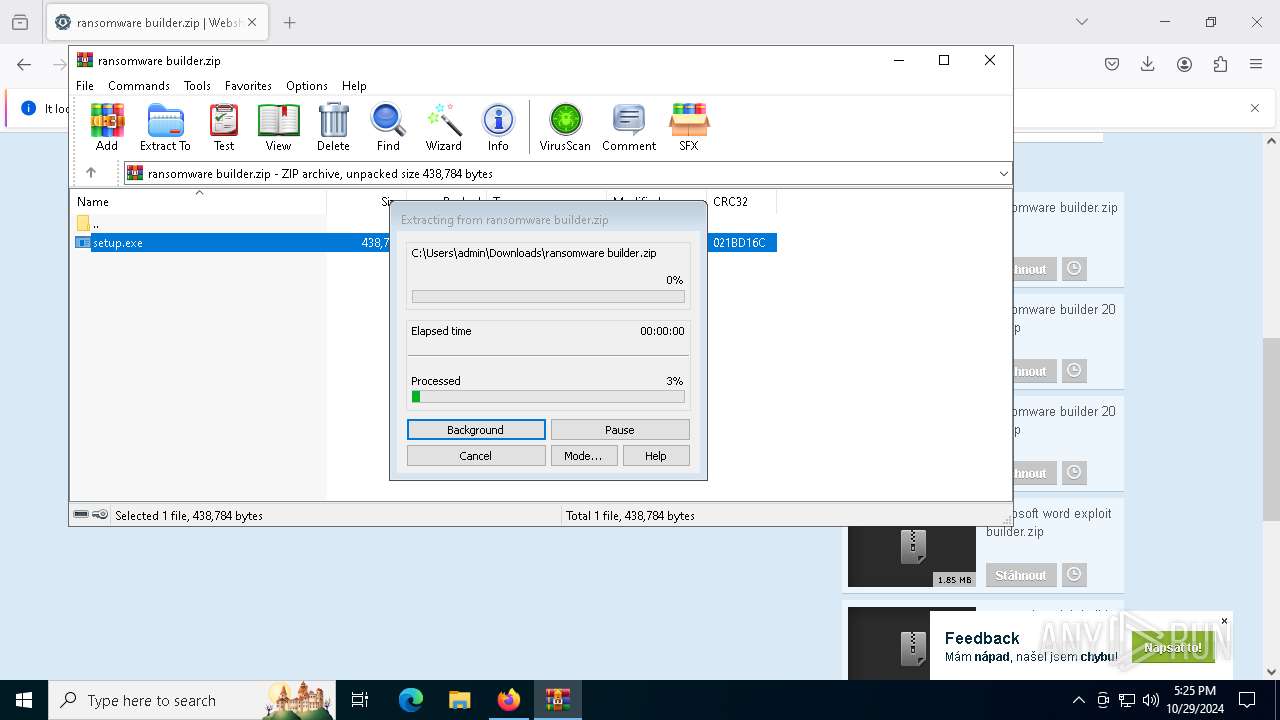Image resolution: width=1280 pixels, height=720 pixels.
Task: Open Firefox application menu
Action: pyautogui.click(x=1256, y=64)
